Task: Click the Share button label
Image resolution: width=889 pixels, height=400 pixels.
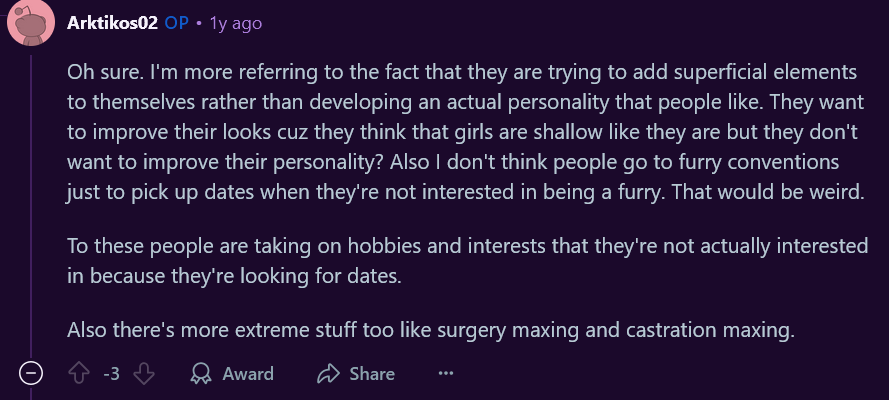Action: click(372, 374)
